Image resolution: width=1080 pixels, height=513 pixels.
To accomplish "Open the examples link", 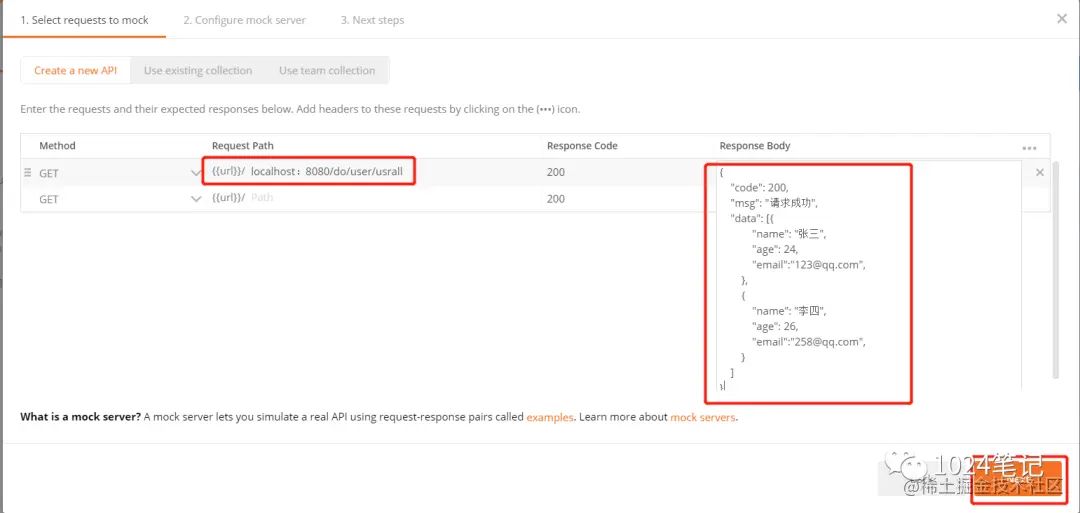I will [x=550, y=417].
